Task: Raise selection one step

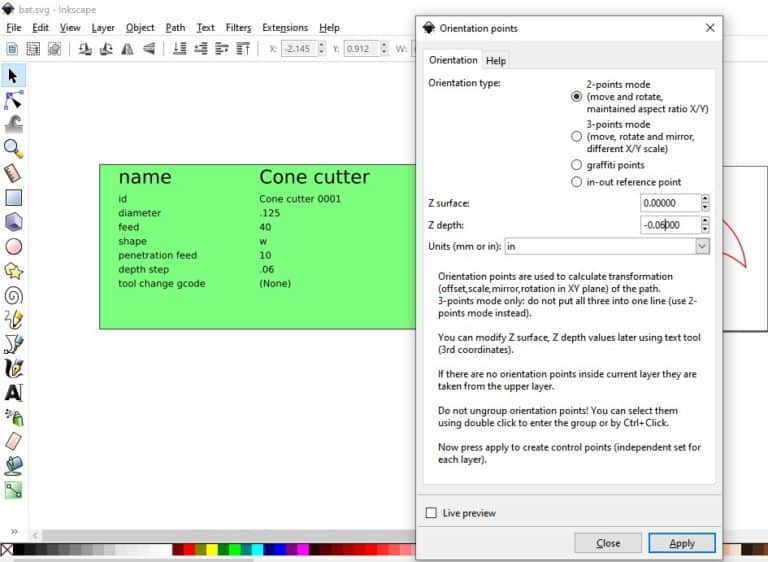Action: [x=222, y=49]
